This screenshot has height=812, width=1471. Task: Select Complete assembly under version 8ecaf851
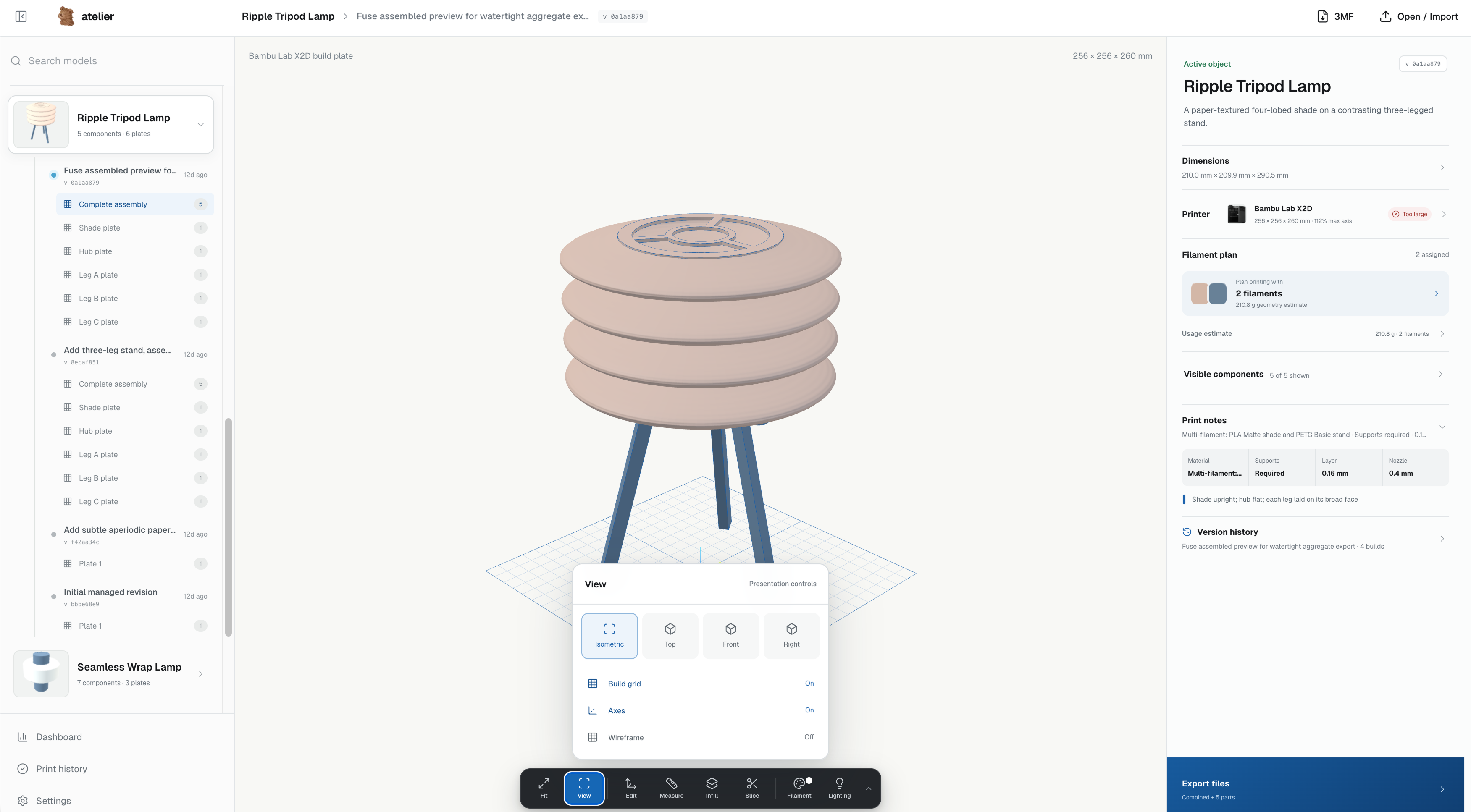[x=135, y=383]
